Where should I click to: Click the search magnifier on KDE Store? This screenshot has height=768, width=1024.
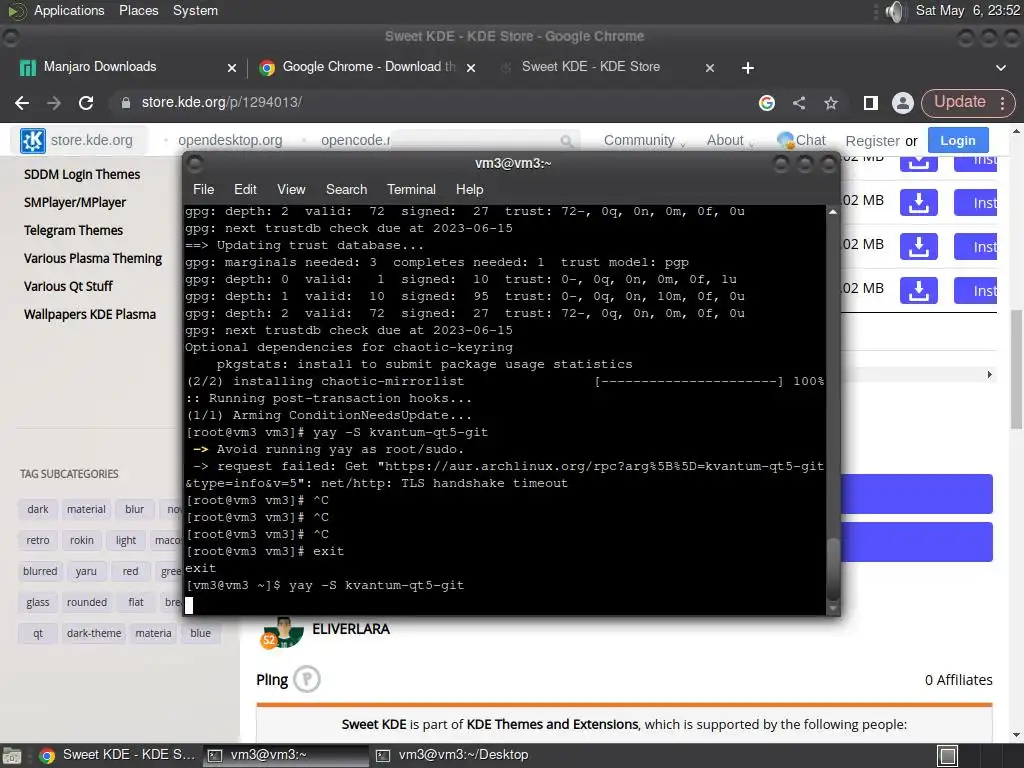click(567, 140)
